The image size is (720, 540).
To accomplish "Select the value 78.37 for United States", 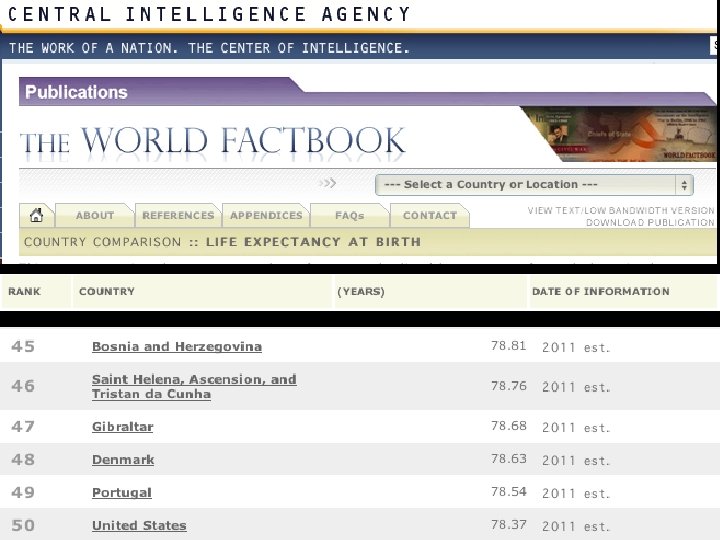I will tap(508, 525).
